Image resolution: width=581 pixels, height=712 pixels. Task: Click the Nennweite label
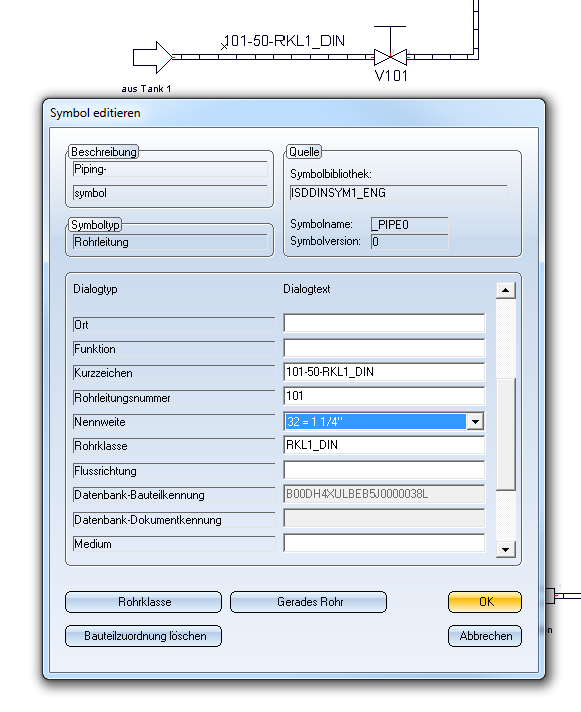tap(174, 422)
